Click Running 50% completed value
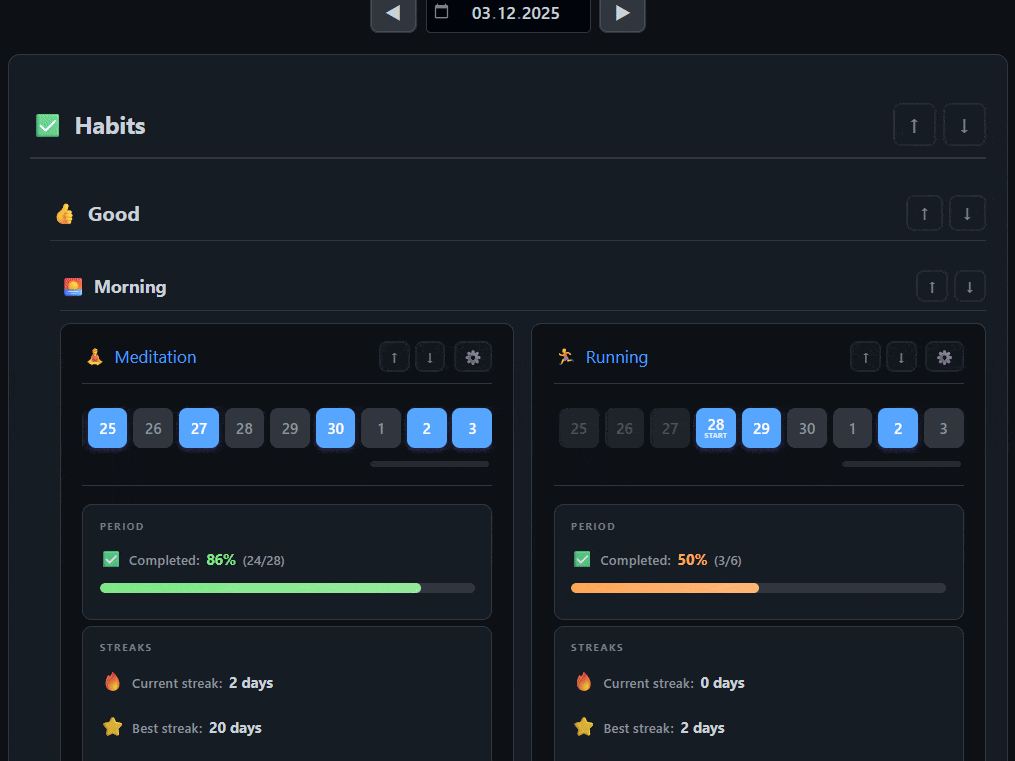This screenshot has height=761, width=1015. point(692,560)
